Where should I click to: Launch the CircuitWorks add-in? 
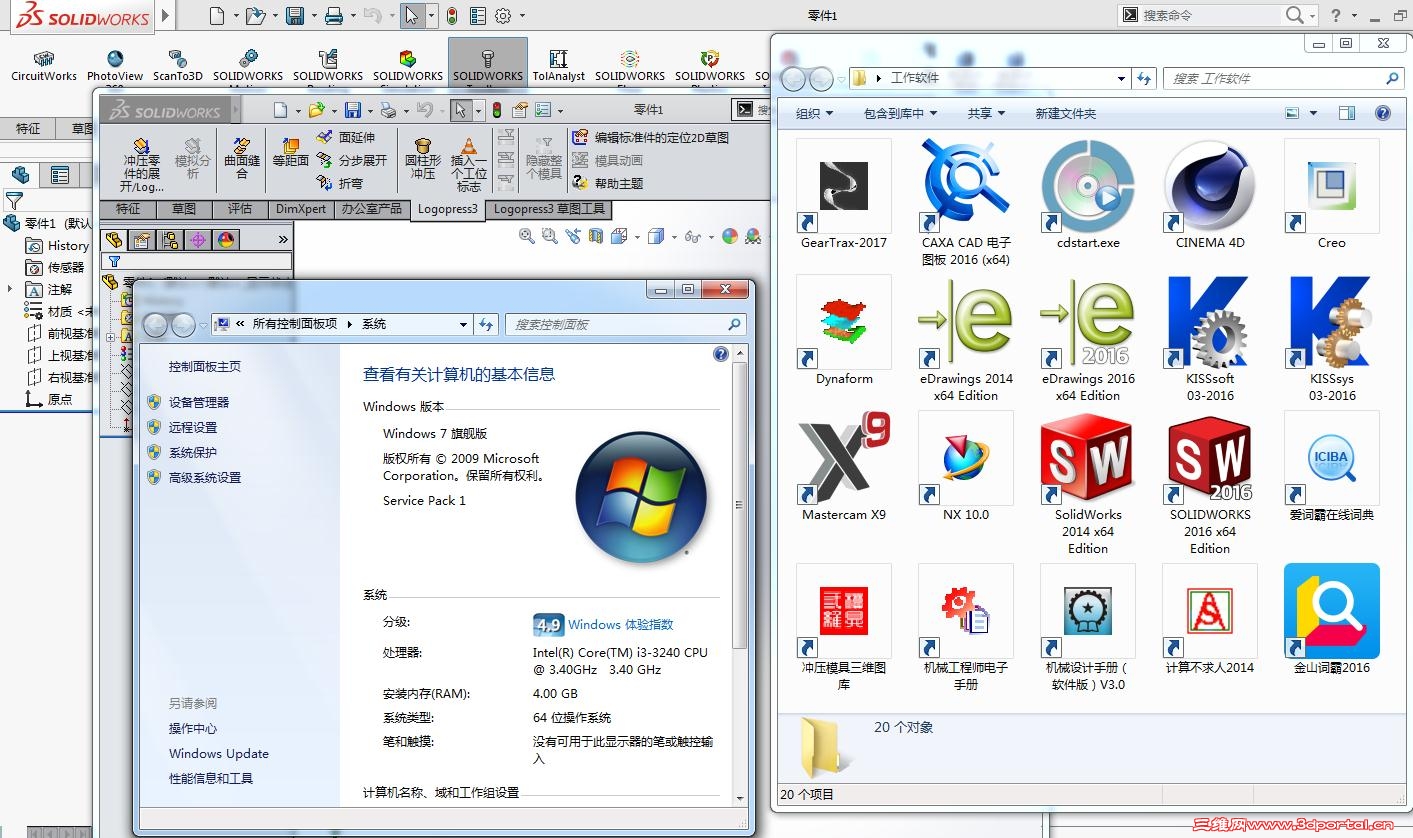(x=44, y=66)
